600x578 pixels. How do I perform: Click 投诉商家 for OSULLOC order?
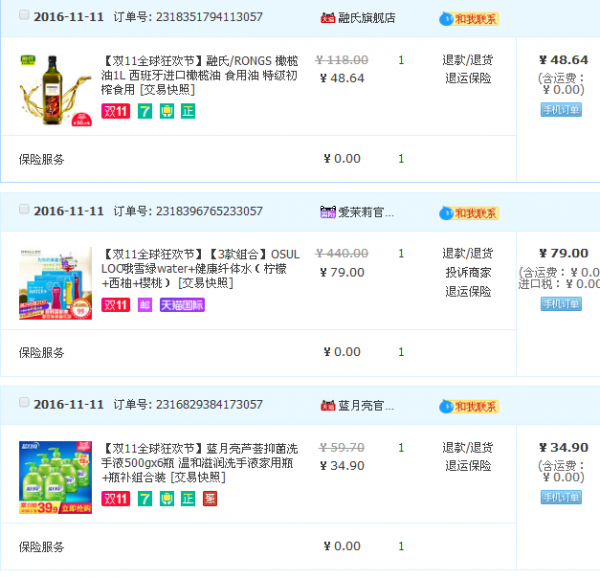pos(468,273)
